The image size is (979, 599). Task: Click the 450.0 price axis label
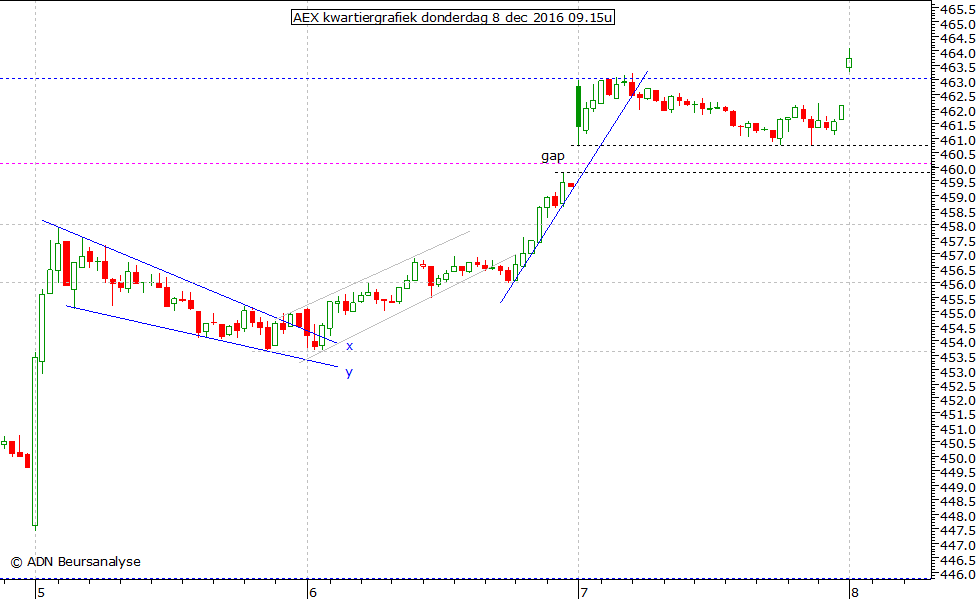pos(957,458)
